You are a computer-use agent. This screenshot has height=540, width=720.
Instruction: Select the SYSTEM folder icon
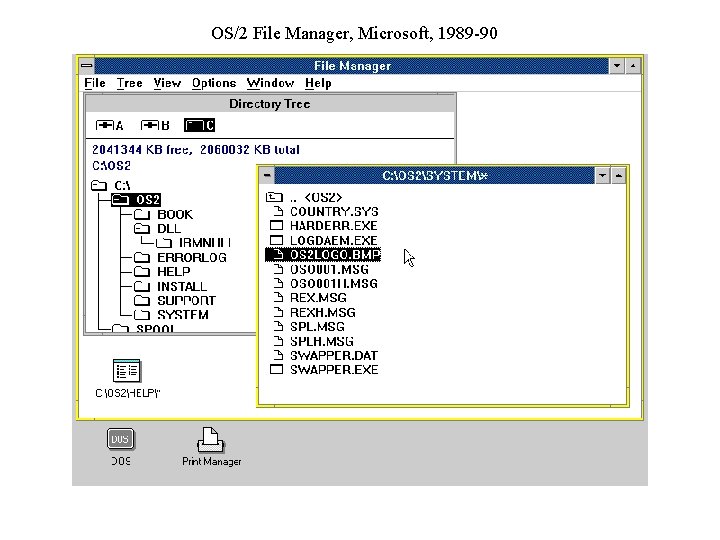[x=142, y=315]
